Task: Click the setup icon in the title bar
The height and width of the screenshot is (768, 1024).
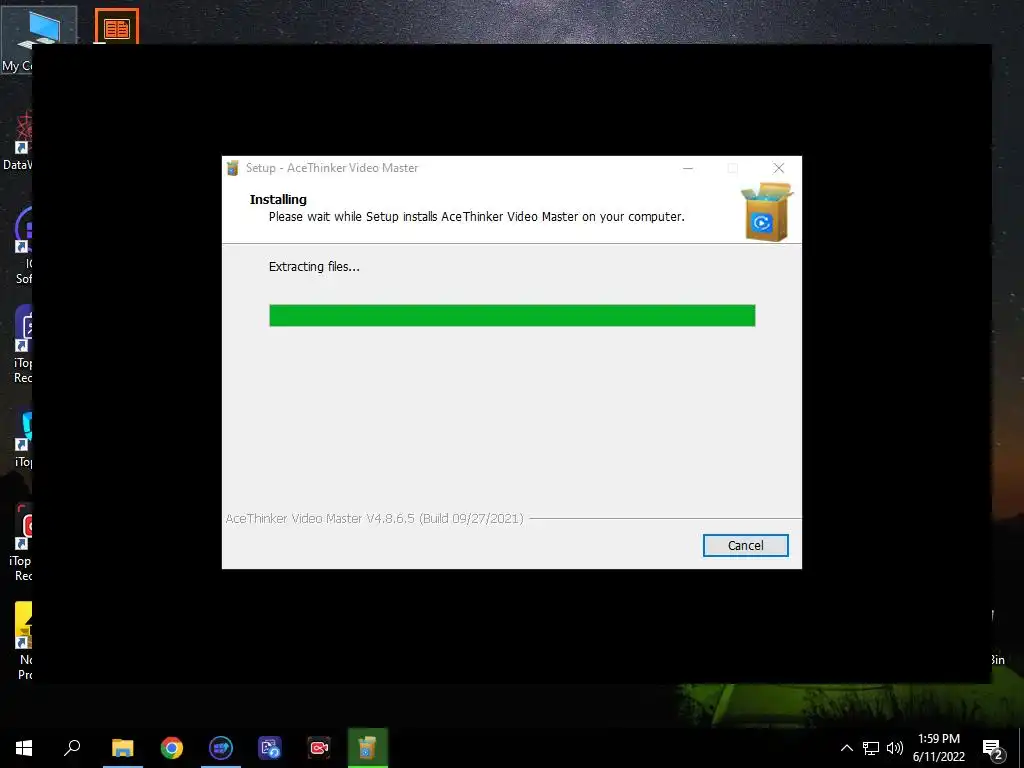Action: (x=232, y=168)
